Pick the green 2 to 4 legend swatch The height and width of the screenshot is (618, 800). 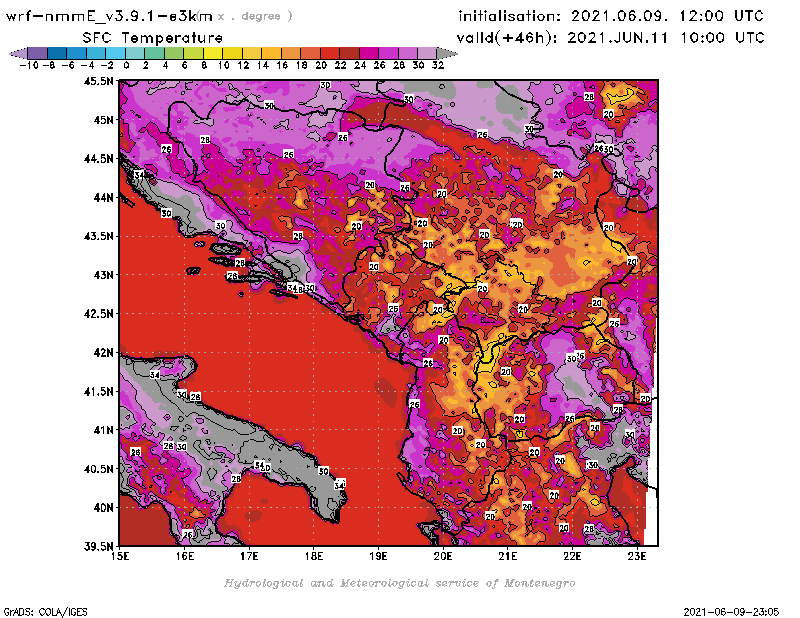tap(155, 53)
